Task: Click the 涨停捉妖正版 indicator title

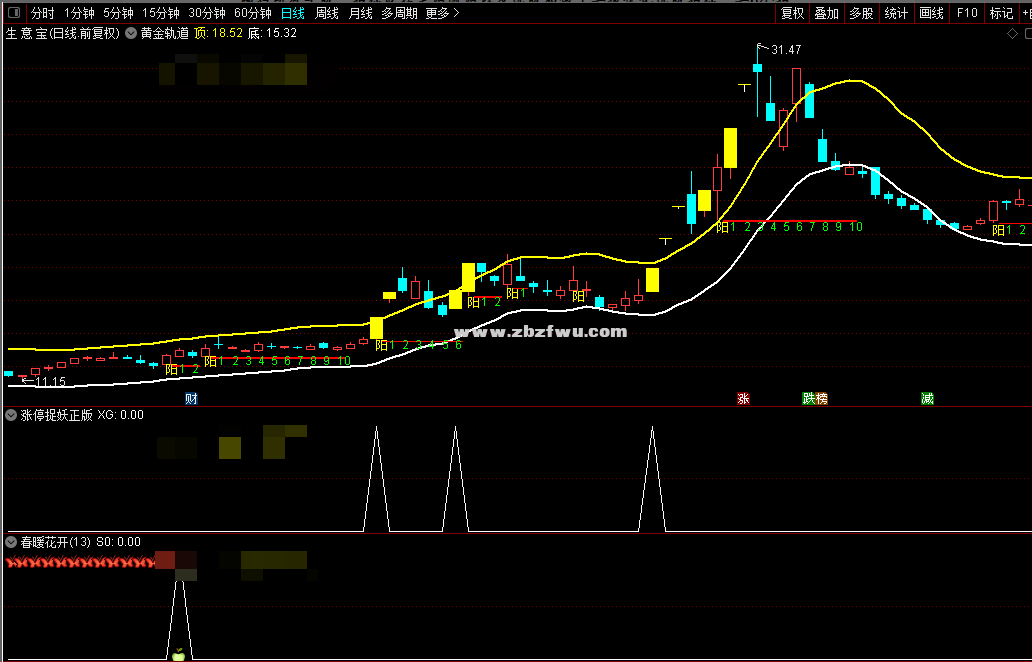Action: pyautogui.click(x=57, y=415)
